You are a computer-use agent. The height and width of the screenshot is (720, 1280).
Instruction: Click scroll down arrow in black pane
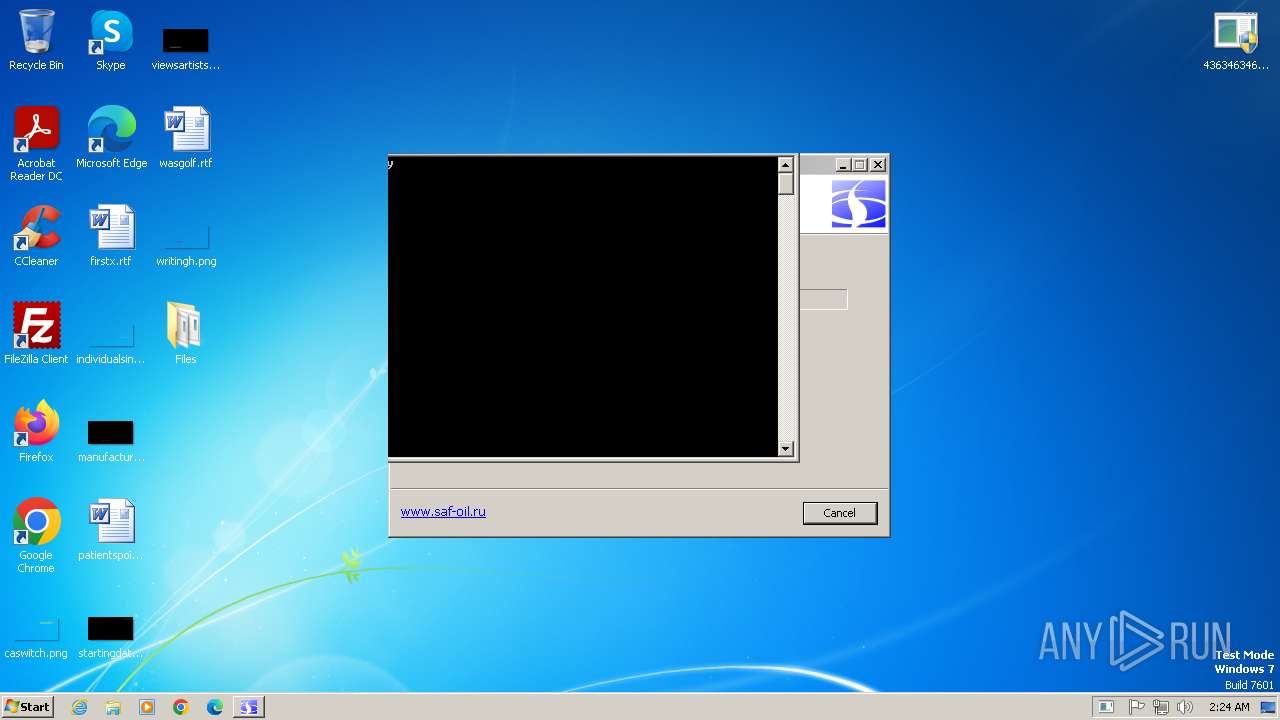click(786, 449)
